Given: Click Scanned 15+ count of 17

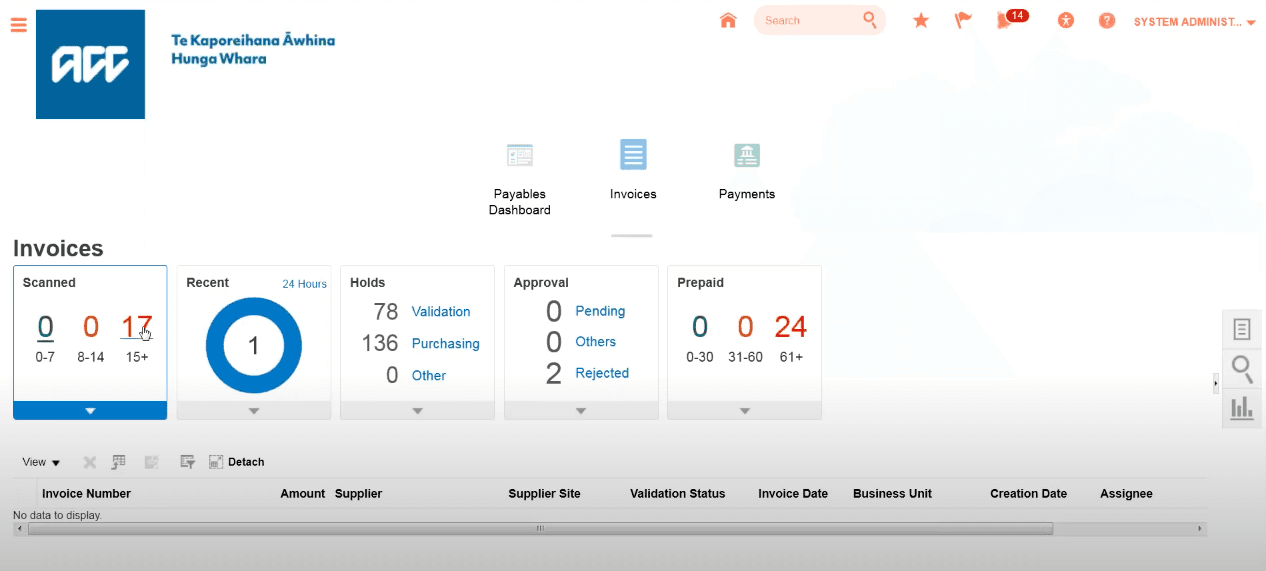Looking at the screenshot, I should click(x=137, y=327).
